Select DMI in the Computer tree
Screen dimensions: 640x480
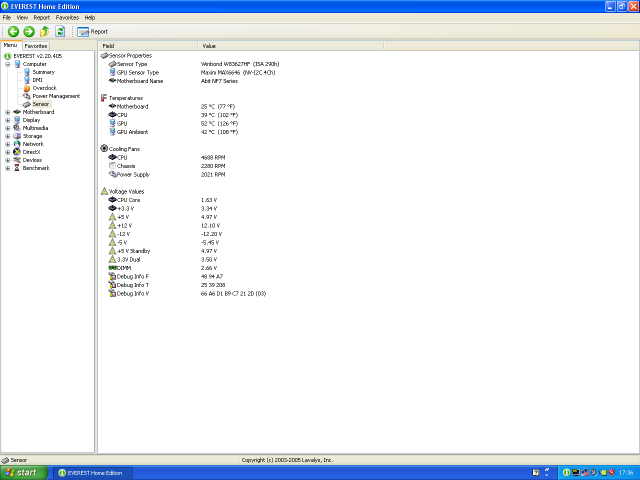coord(37,80)
